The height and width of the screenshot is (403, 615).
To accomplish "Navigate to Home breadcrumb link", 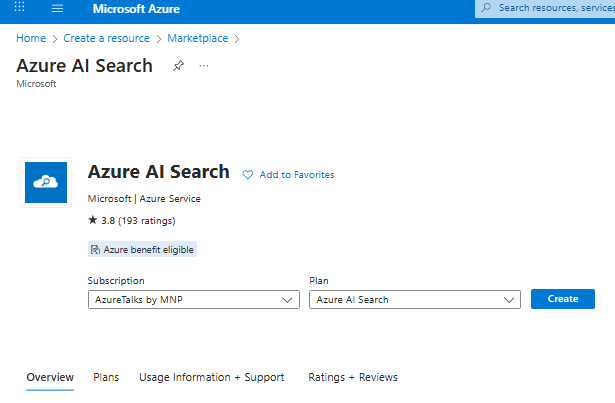I will pos(31,38).
